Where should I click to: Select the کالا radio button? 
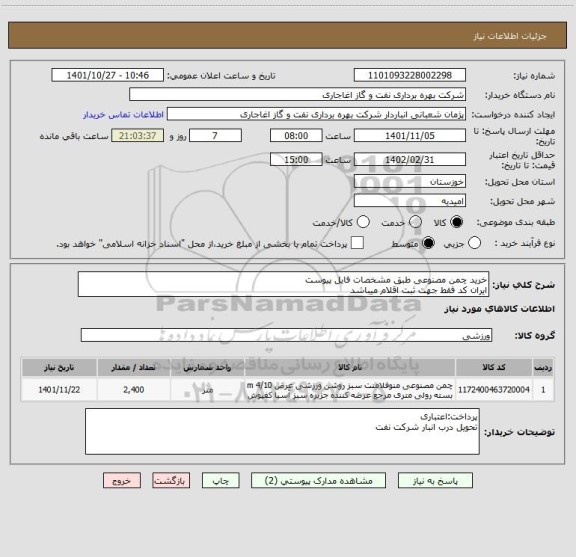tap(457, 222)
